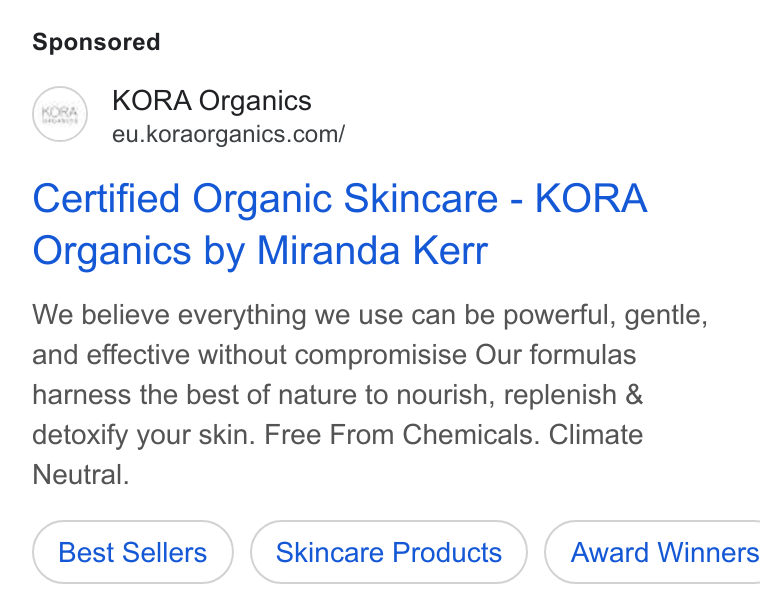
Task: Click the eu.koraorganics.com URL text
Action: coord(228,134)
